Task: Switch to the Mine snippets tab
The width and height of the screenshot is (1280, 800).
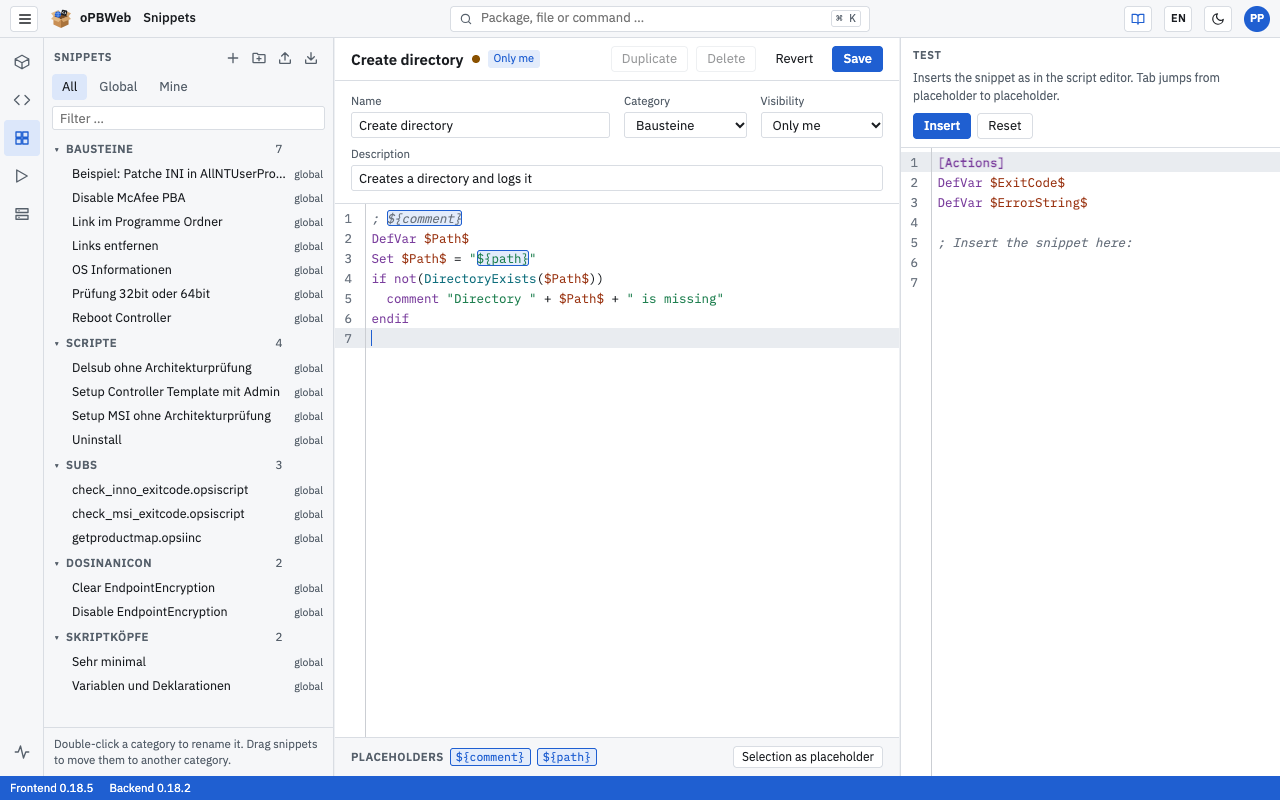Action: [173, 87]
